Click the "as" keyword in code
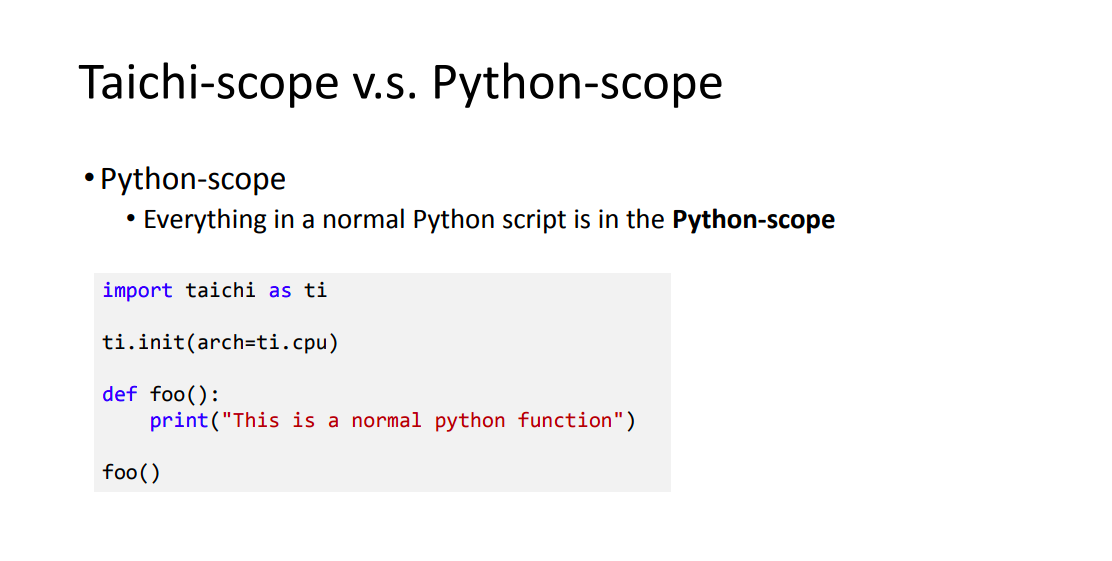Image resolution: width=1112 pixels, height=561 pixels. tap(280, 291)
